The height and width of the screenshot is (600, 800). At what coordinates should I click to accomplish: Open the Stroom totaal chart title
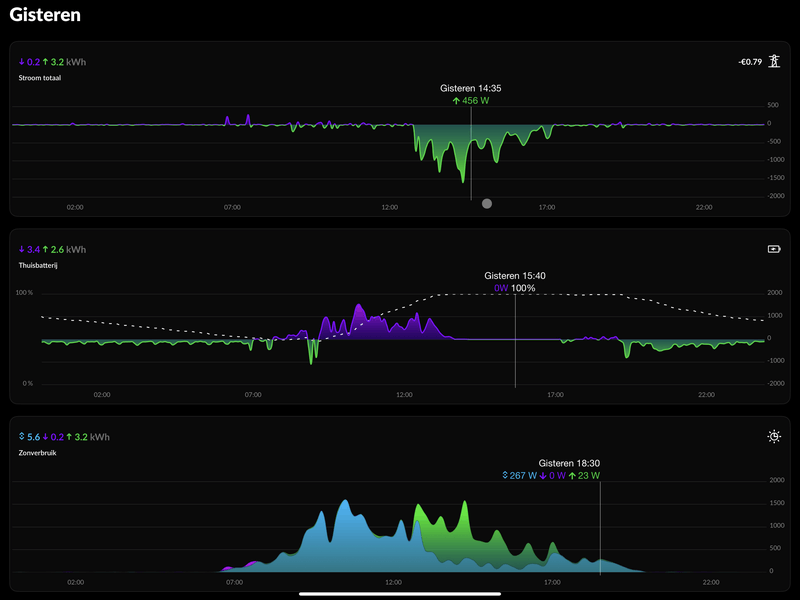tap(40, 78)
